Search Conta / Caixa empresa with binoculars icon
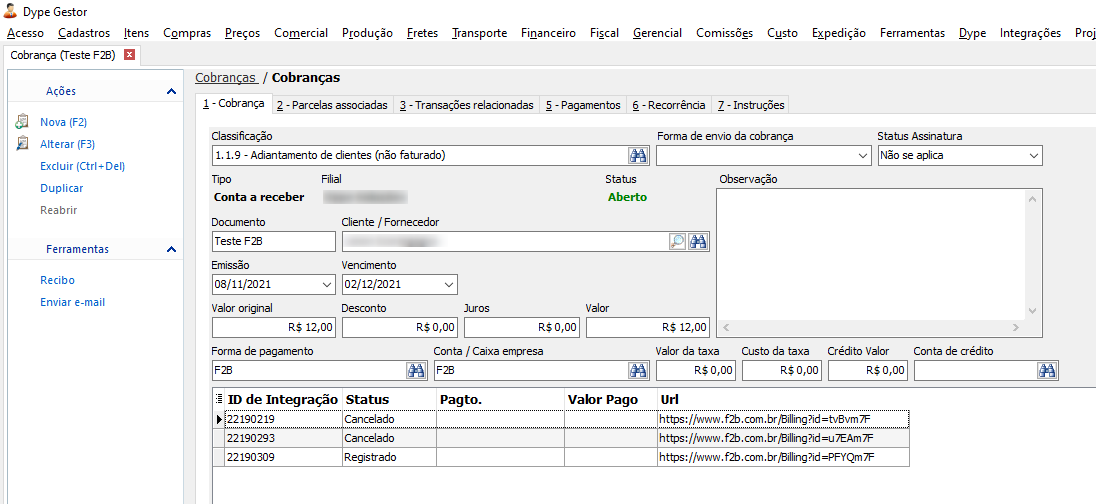 [638, 370]
